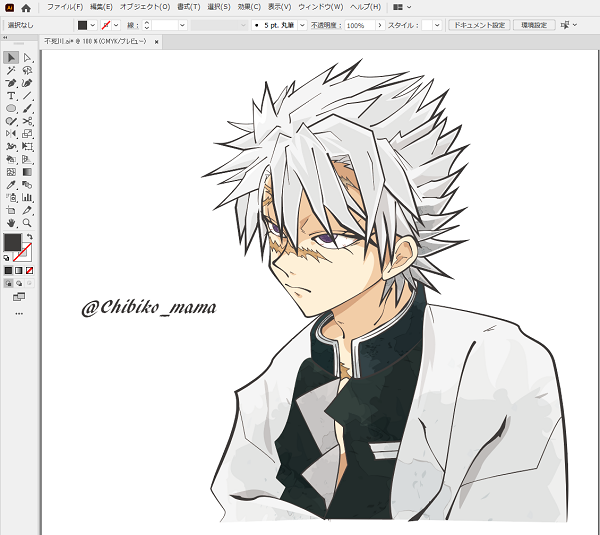Collapse the toolbar with double-arrow
Screen dimensions: 600x535
click(x=5, y=38)
